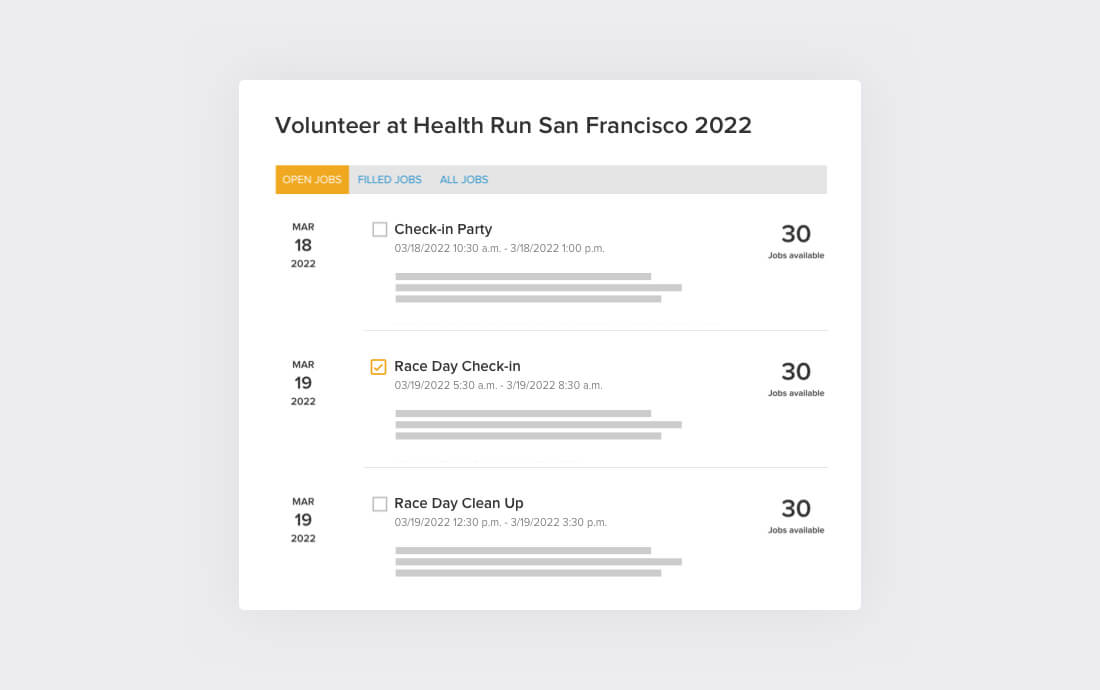Click the 30 jobs available for Race Day Clean Up
Image resolution: width=1100 pixels, height=690 pixels.
coord(796,514)
